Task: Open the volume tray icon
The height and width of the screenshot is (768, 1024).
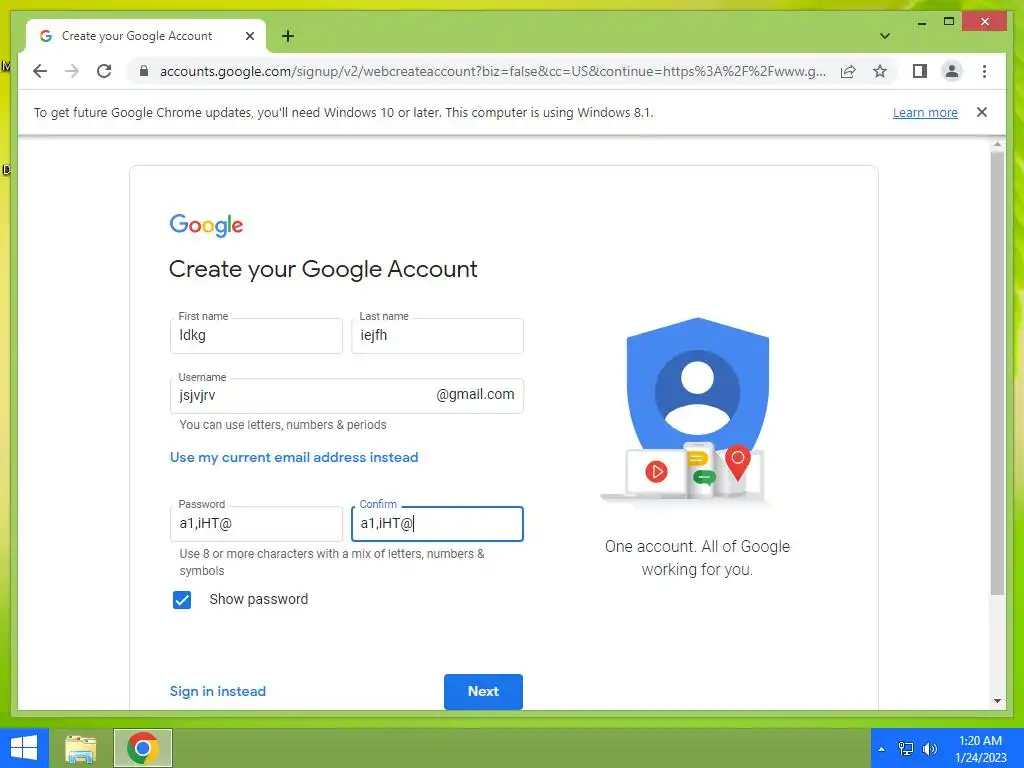Action: tap(929, 749)
